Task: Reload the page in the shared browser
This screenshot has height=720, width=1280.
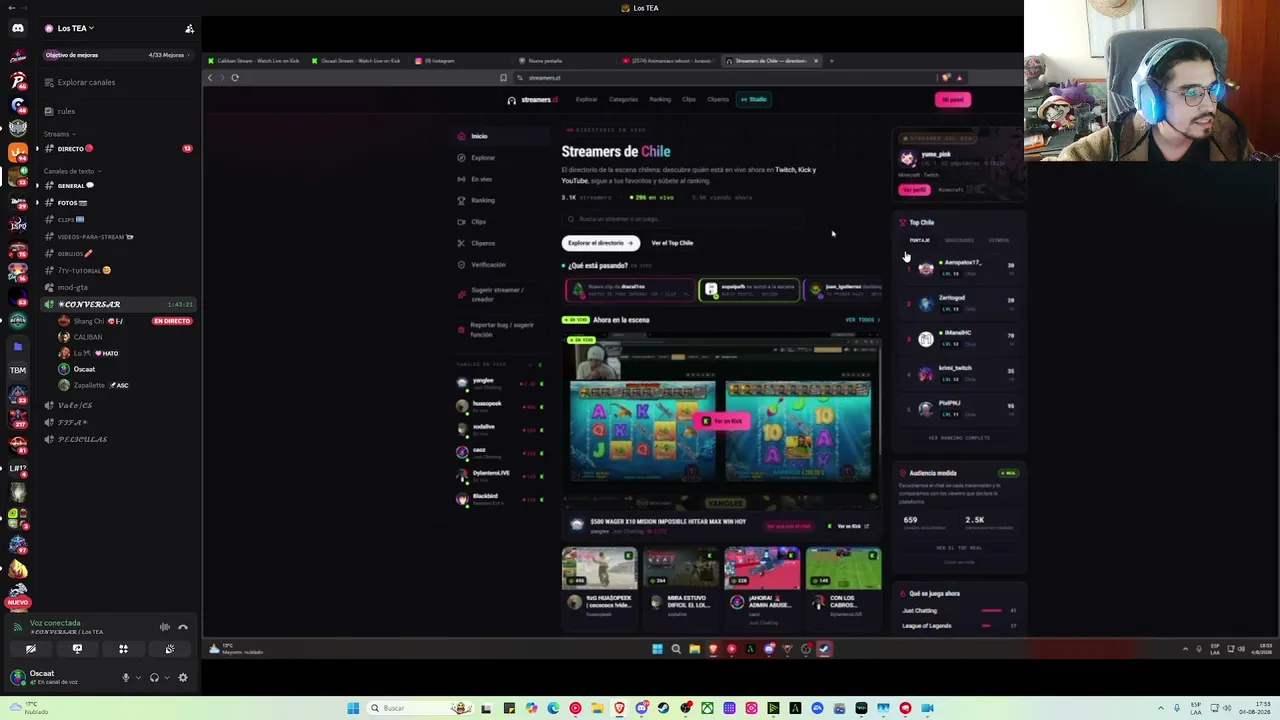Action: (x=235, y=77)
